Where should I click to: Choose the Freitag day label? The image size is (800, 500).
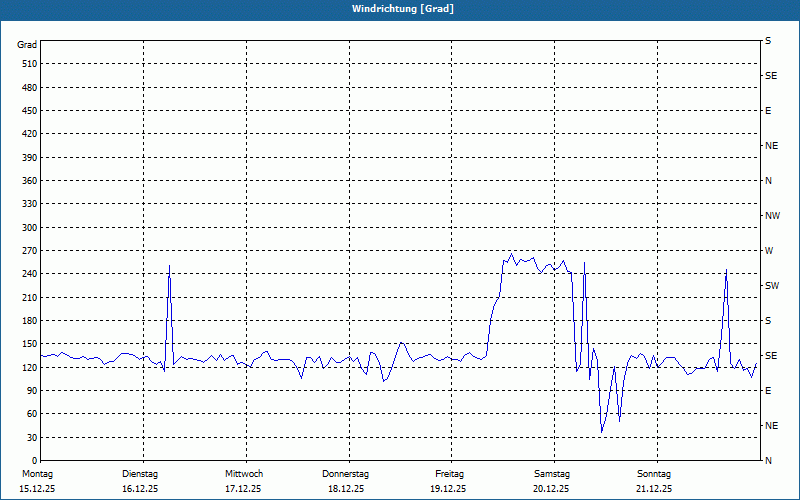[449, 474]
